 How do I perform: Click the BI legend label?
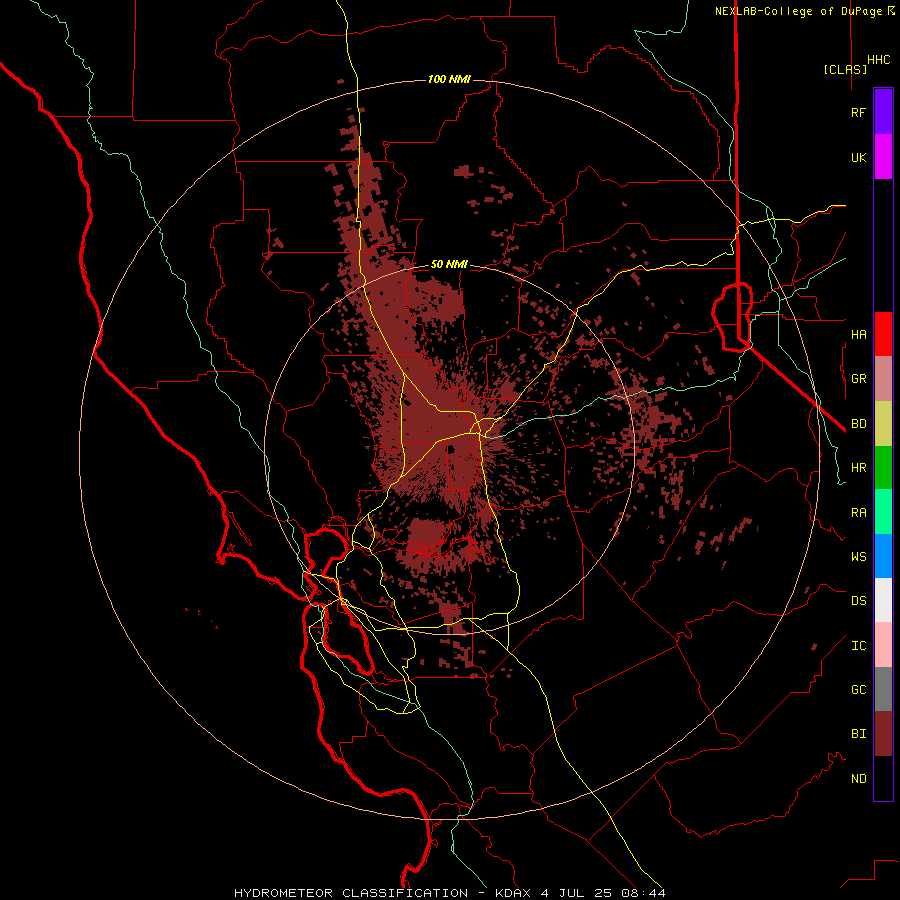pos(859,734)
